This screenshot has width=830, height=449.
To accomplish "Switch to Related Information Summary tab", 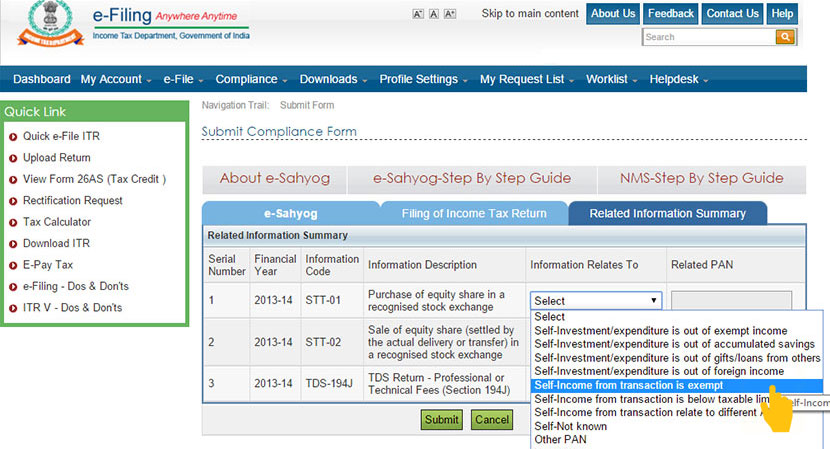I will 667,213.
